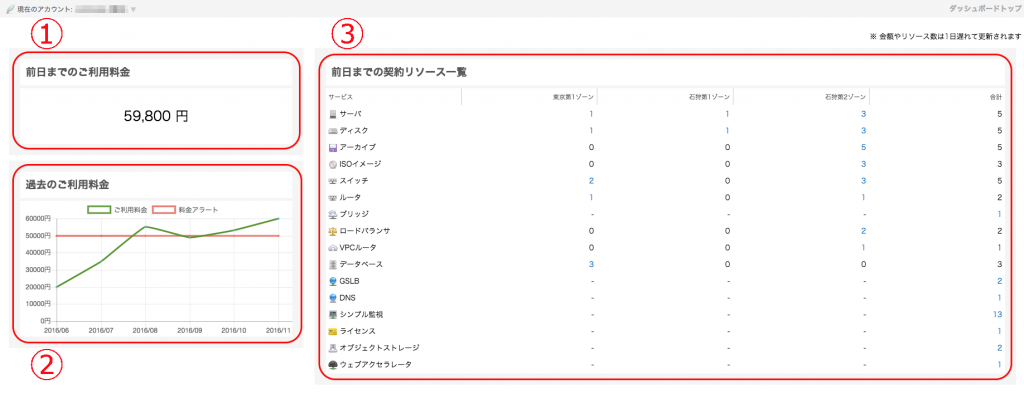Click the GSLB globe icon
The image size is (1024, 403).
(x=333, y=281)
